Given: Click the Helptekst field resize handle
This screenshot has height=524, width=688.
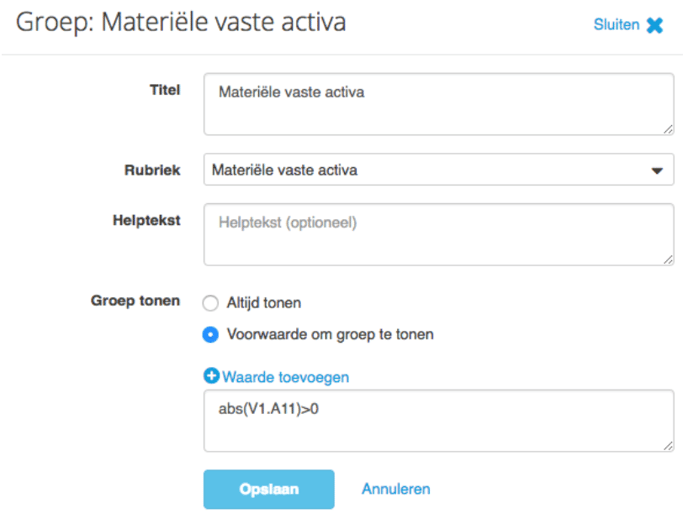Looking at the screenshot, I should click(x=668, y=260).
